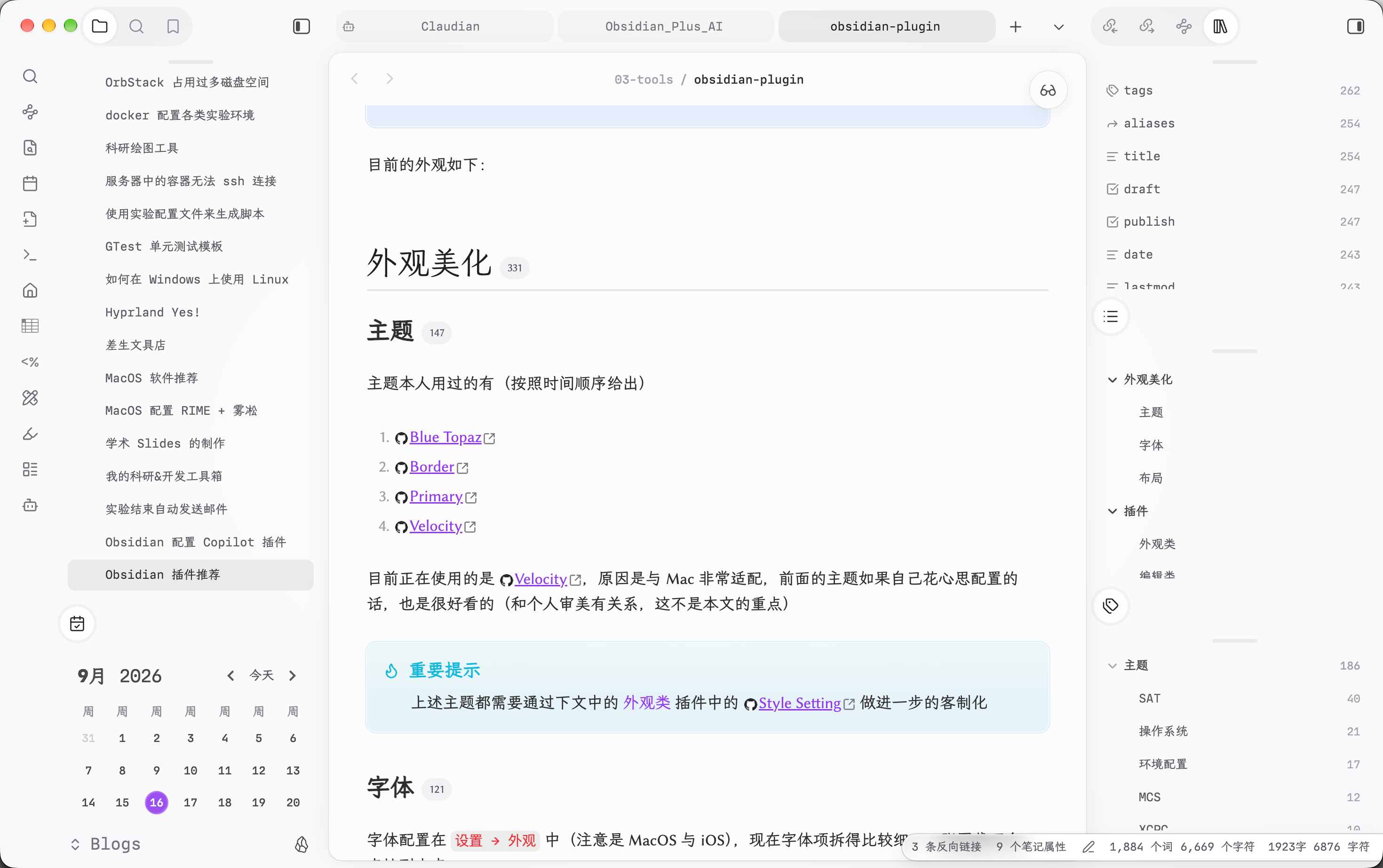1383x868 pixels.
Task: Collapse the 主题 tag group
Action: pyautogui.click(x=1113, y=666)
